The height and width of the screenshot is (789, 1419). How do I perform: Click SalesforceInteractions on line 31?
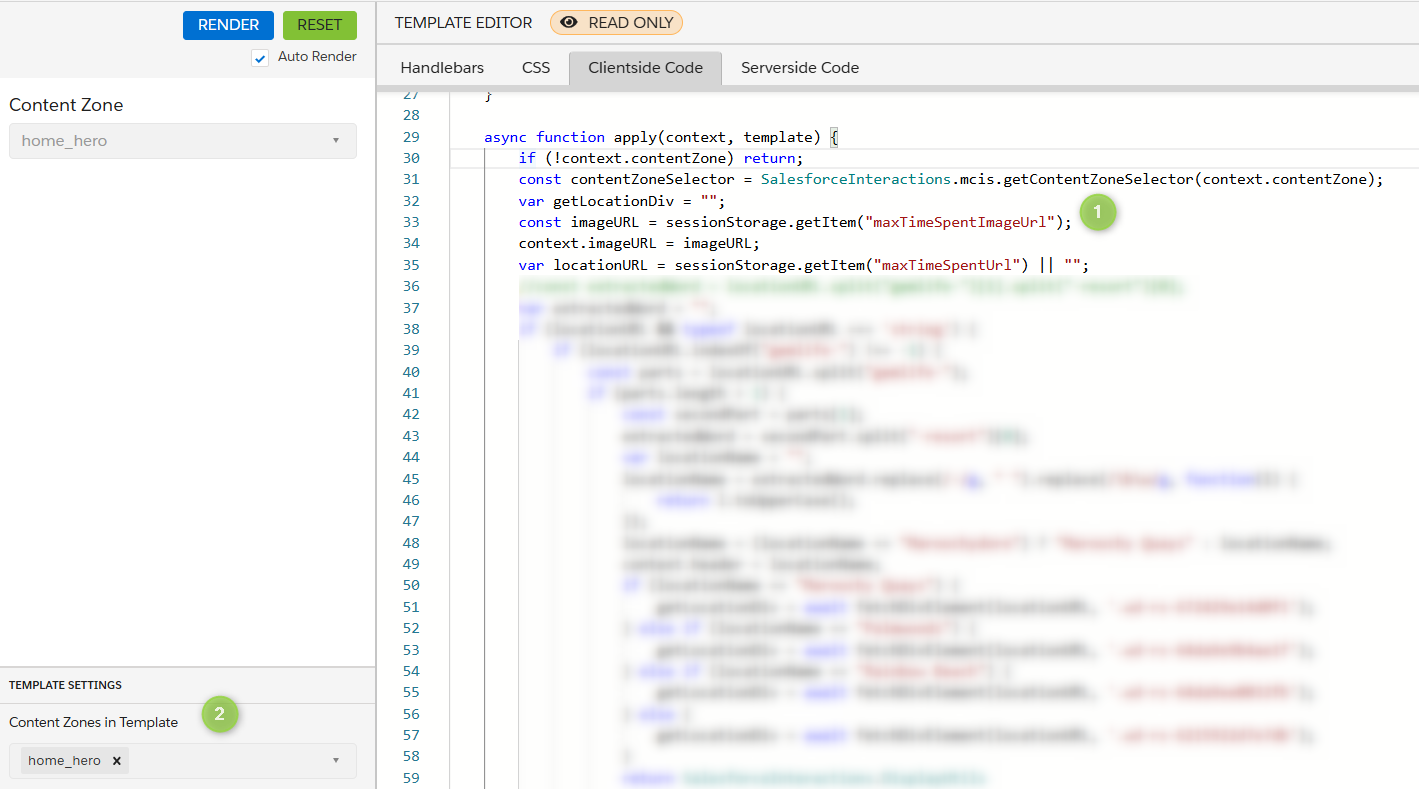pos(856,180)
